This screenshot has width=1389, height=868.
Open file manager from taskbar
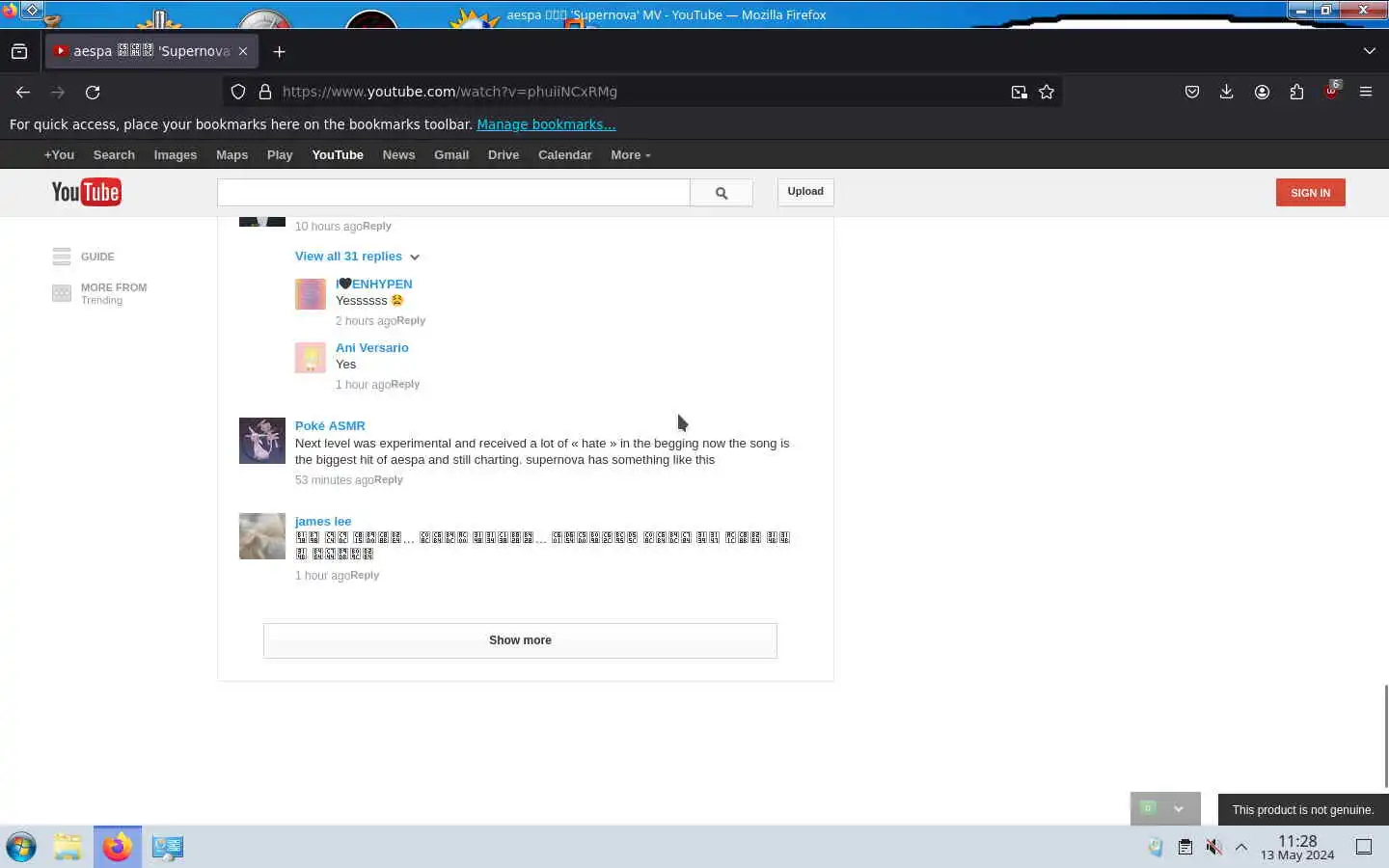(68, 847)
